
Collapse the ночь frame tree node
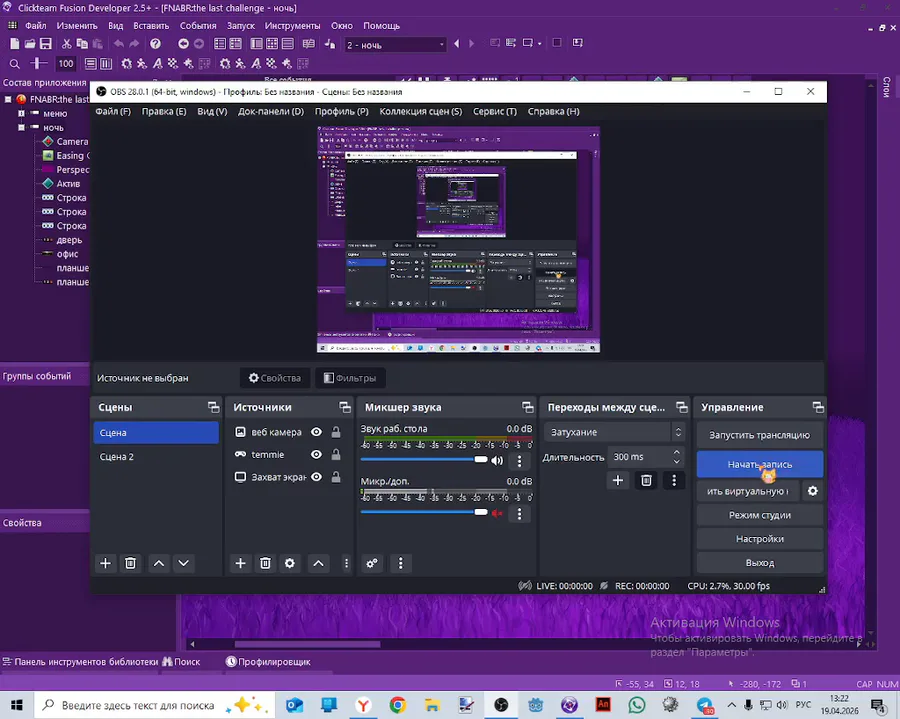click(x=21, y=127)
